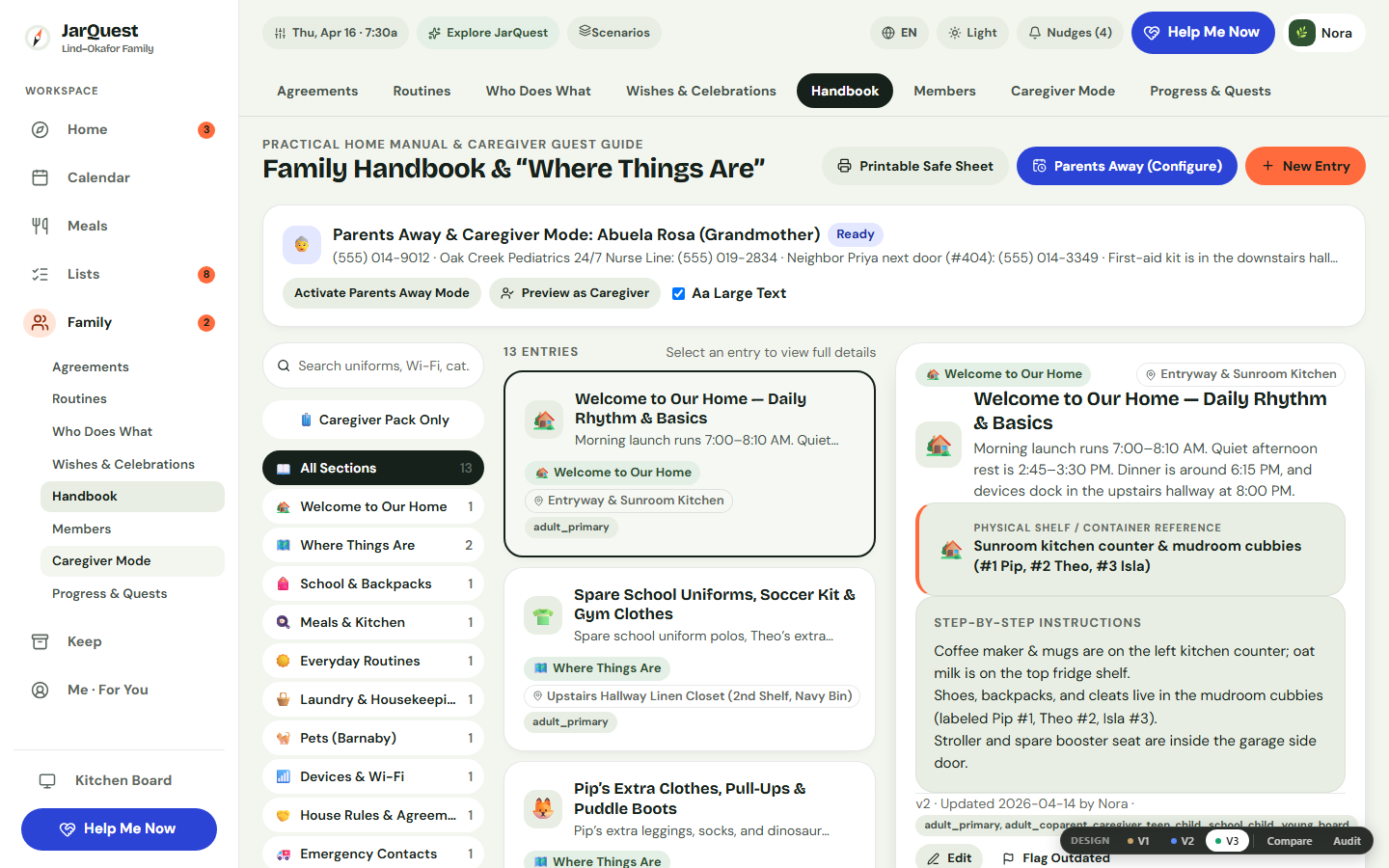Click Nora's green avatar icon
The height and width of the screenshot is (868, 1389).
[x=1302, y=33]
